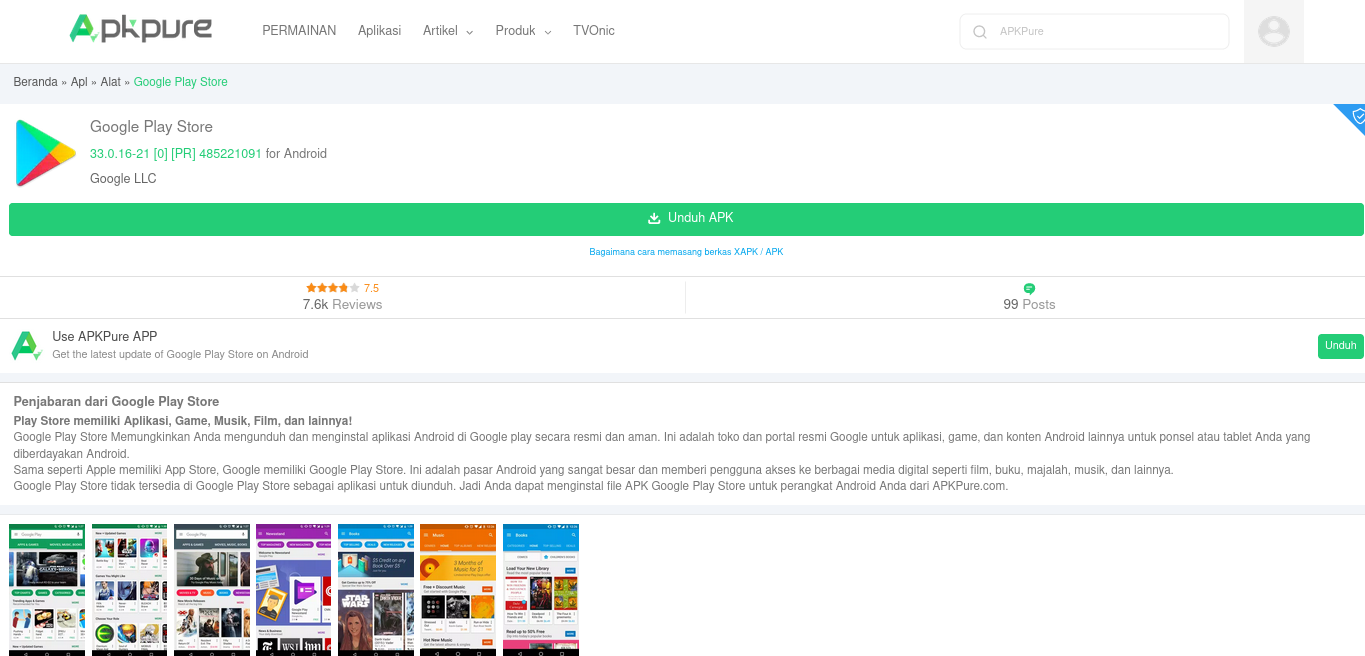Click the APKPure logo
This screenshot has width=1365, height=656.
(x=141, y=29)
